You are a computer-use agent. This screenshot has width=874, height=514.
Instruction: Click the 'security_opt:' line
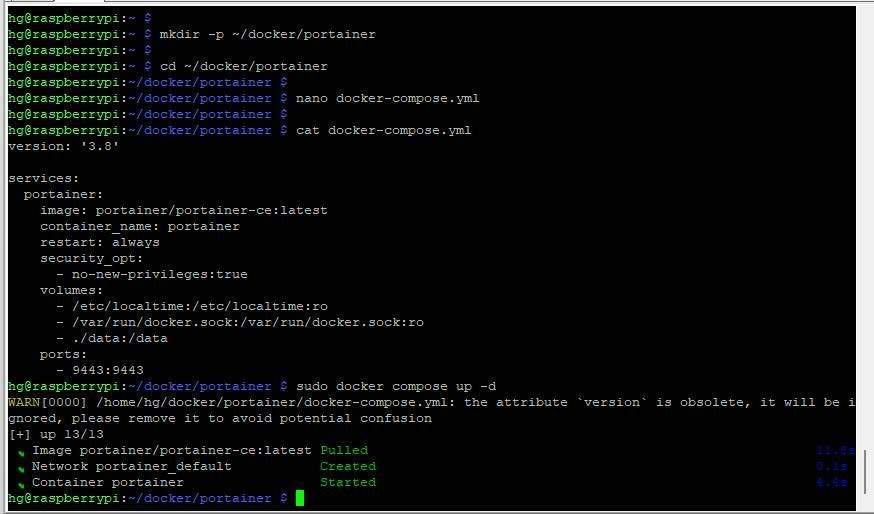tap(91, 259)
